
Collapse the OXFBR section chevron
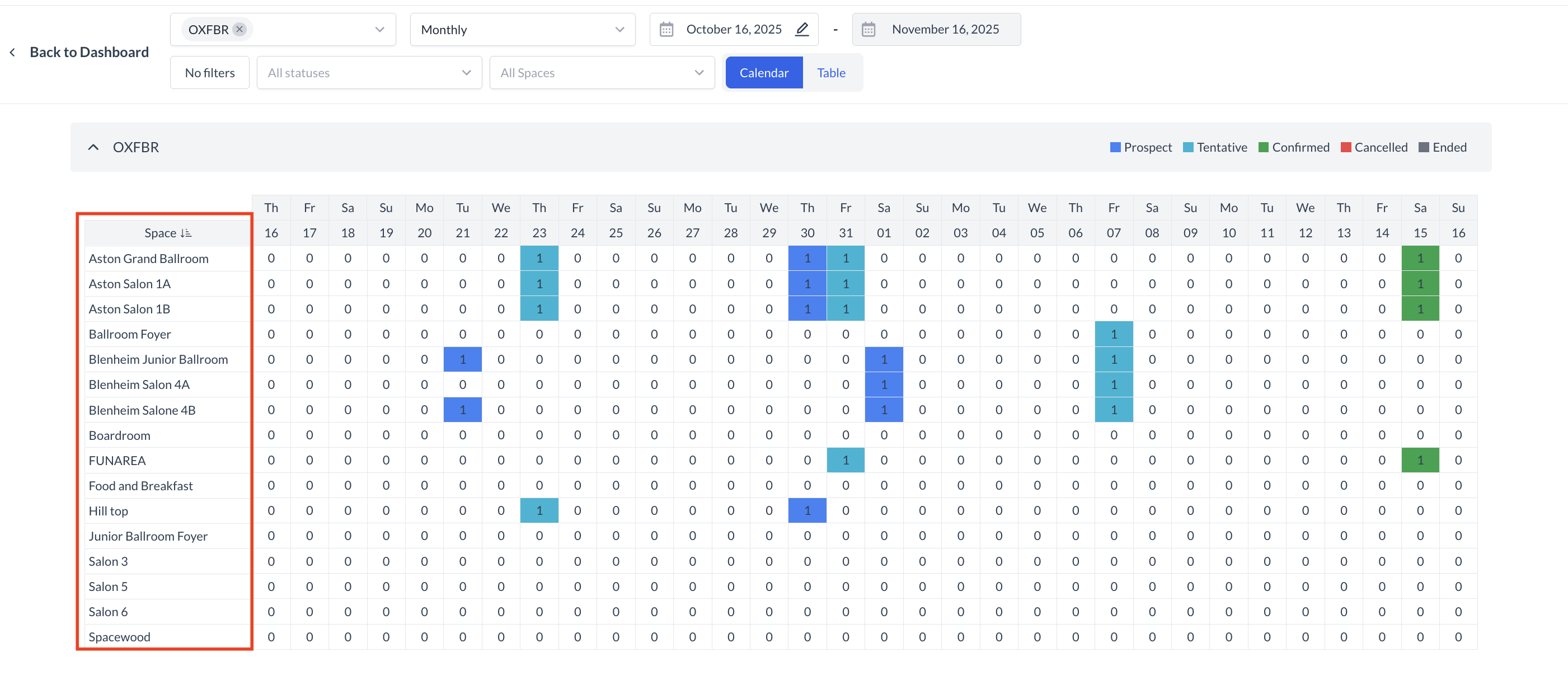click(x=93, y=147)
